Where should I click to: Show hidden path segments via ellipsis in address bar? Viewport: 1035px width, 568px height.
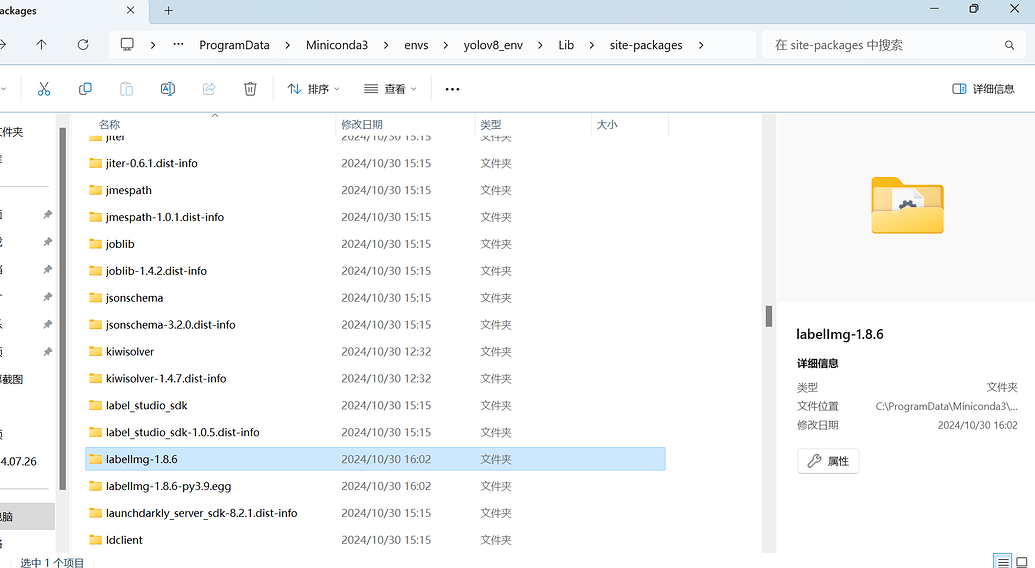tap(178, 45)
